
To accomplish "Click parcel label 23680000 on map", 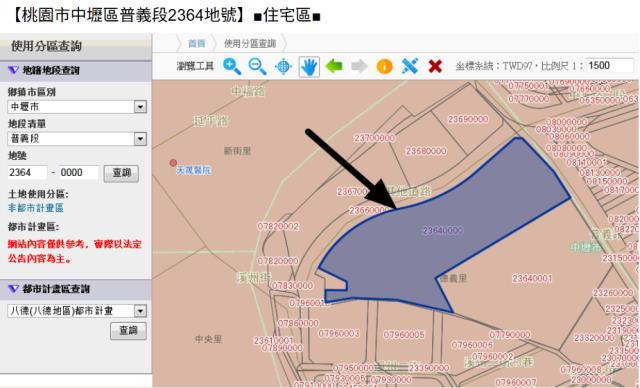I will click(x=426, y=151).
